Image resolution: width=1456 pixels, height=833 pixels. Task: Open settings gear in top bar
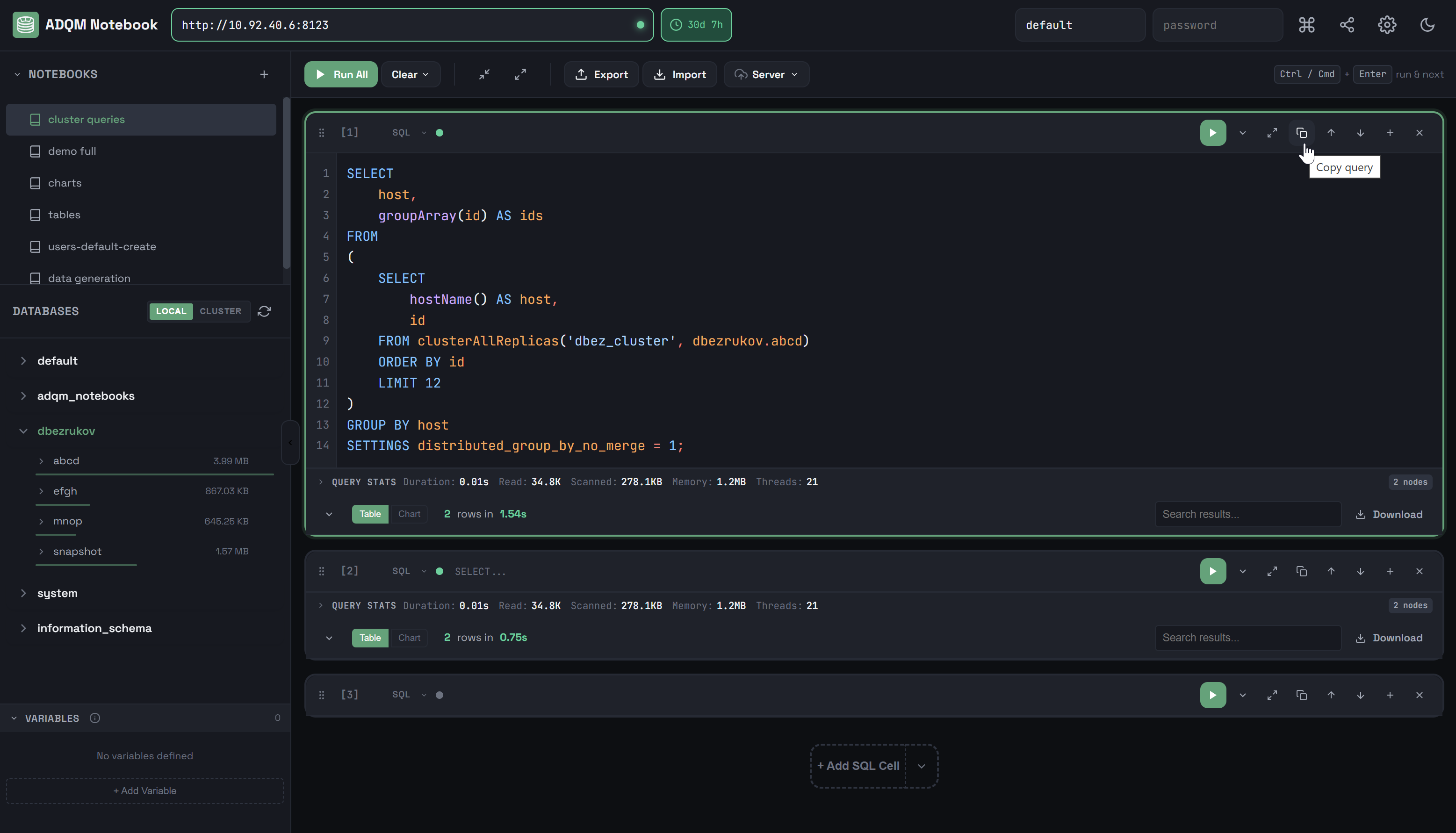click(x=1387, y=25)
